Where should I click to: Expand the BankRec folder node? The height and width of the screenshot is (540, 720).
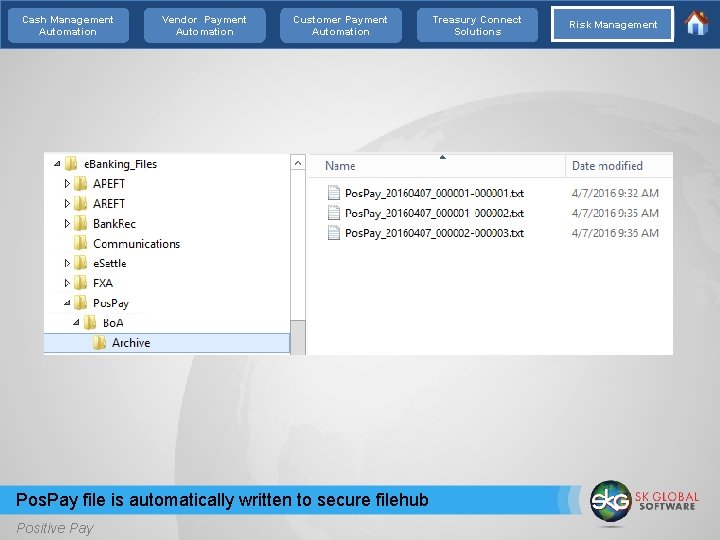pyautogui.click(x=67, y=224)
